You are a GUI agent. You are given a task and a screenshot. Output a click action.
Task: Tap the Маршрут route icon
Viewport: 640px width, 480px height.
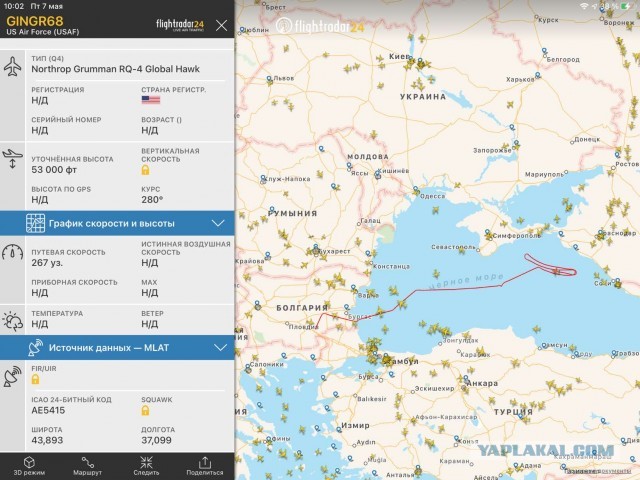(87, 462)
